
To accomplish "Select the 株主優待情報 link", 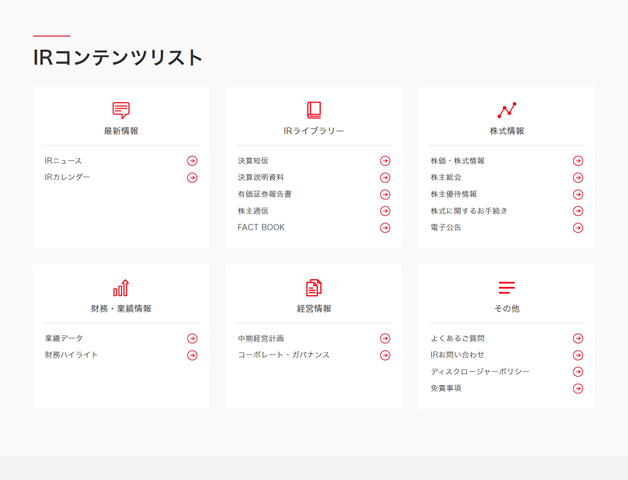I will [x=454, y=194].
